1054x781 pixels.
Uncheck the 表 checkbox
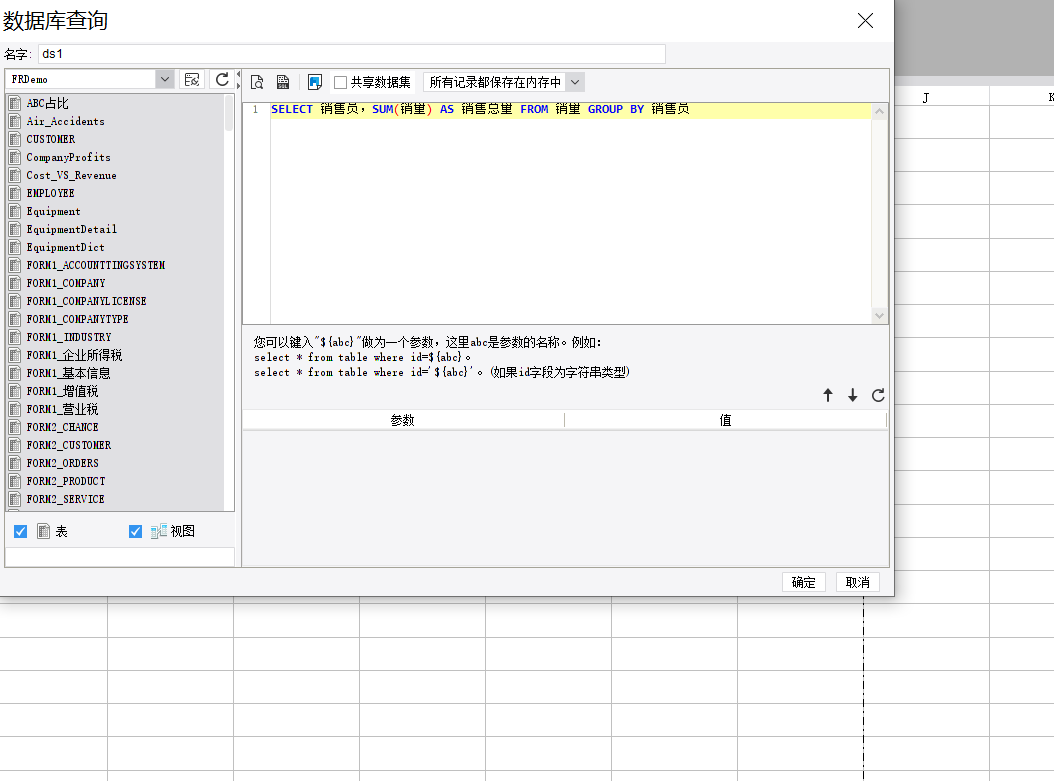point(21,532)
